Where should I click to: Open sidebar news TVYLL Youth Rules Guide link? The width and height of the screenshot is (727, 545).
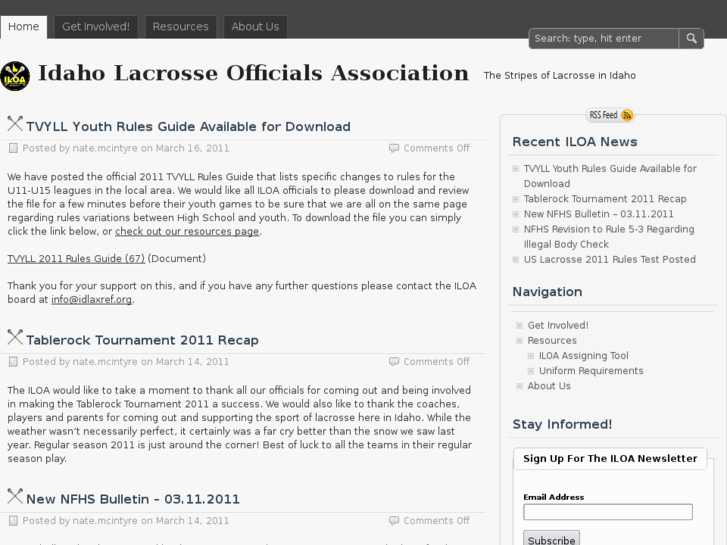click(x=610, y=176)
